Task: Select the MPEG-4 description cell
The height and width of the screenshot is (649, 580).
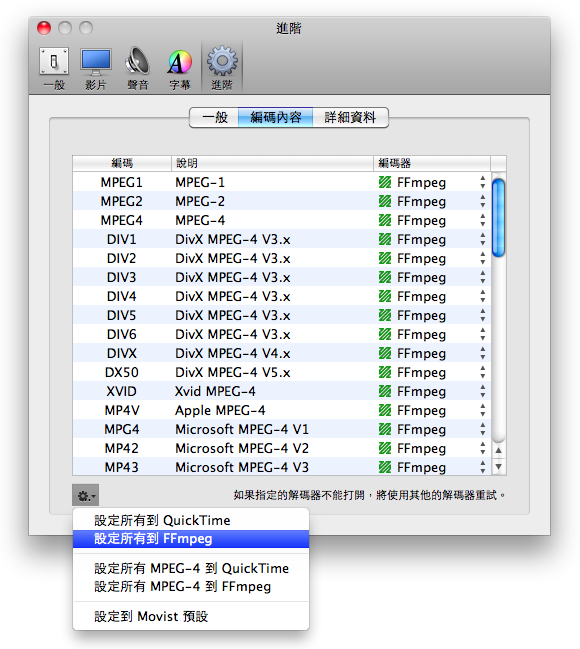Action: pos(200,220)
